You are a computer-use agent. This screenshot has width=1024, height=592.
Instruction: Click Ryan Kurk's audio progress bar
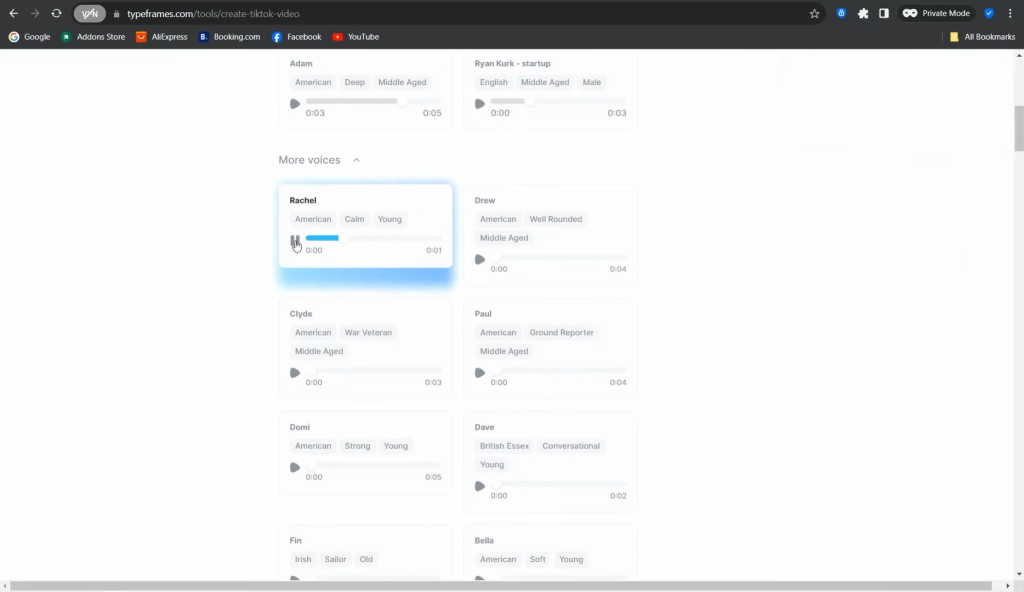pos(558,101)
